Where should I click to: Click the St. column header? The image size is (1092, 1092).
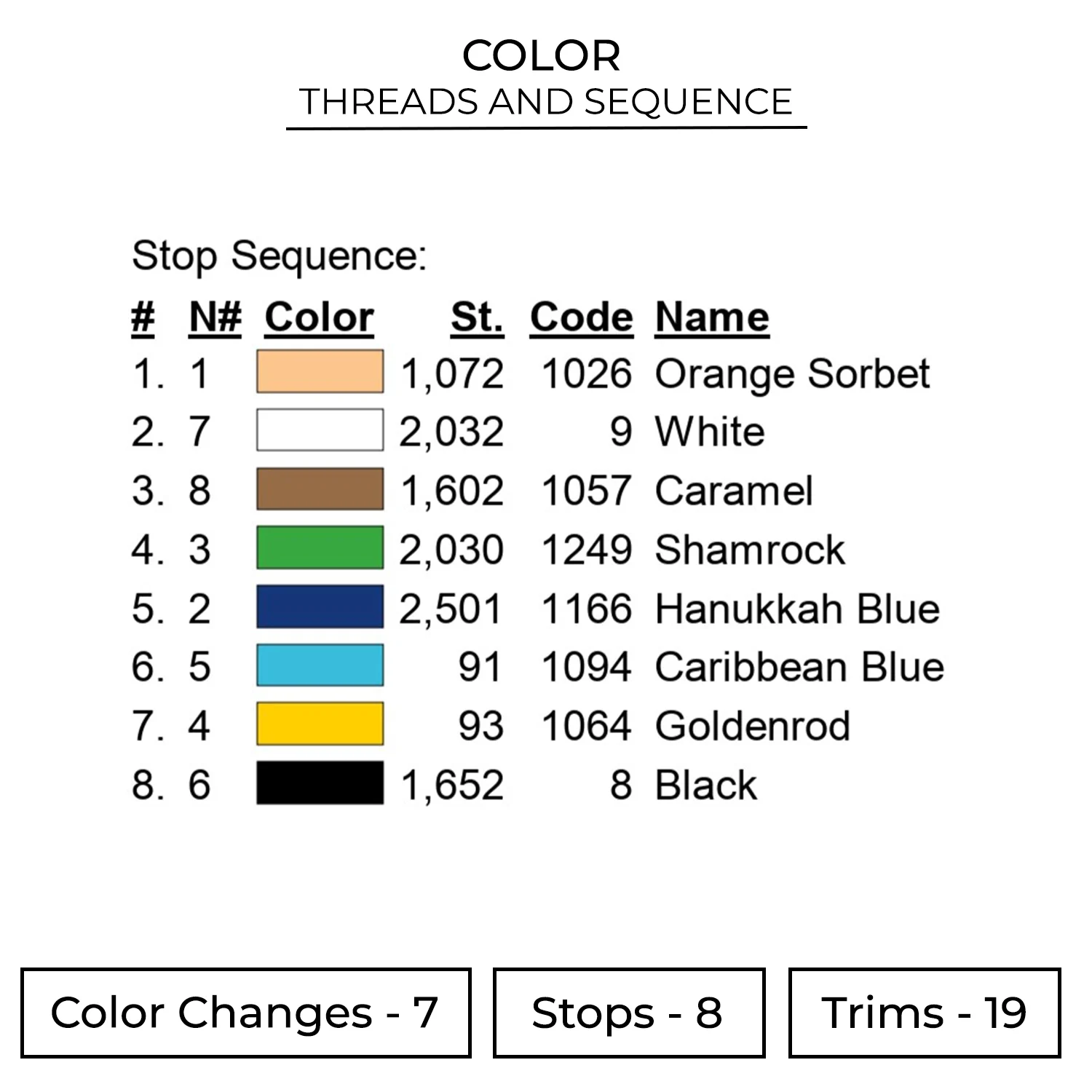pos(477,317)
